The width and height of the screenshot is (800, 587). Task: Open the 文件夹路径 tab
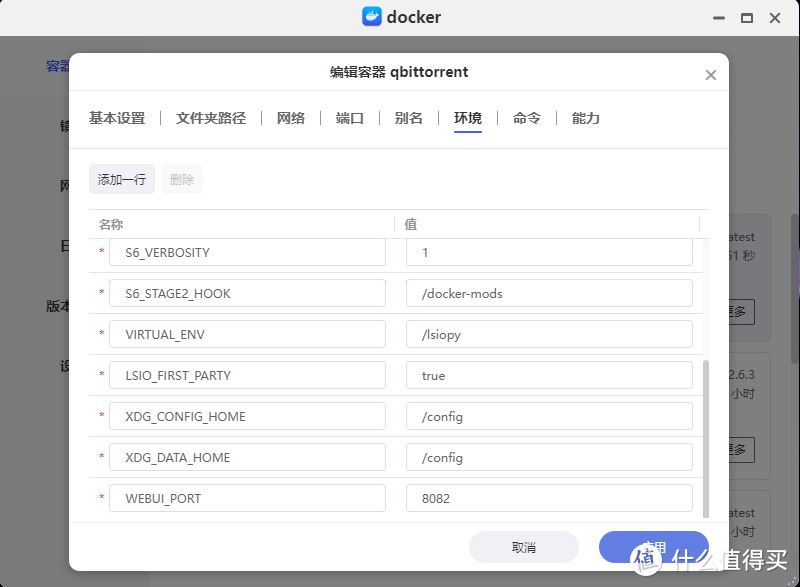(210, 117)
